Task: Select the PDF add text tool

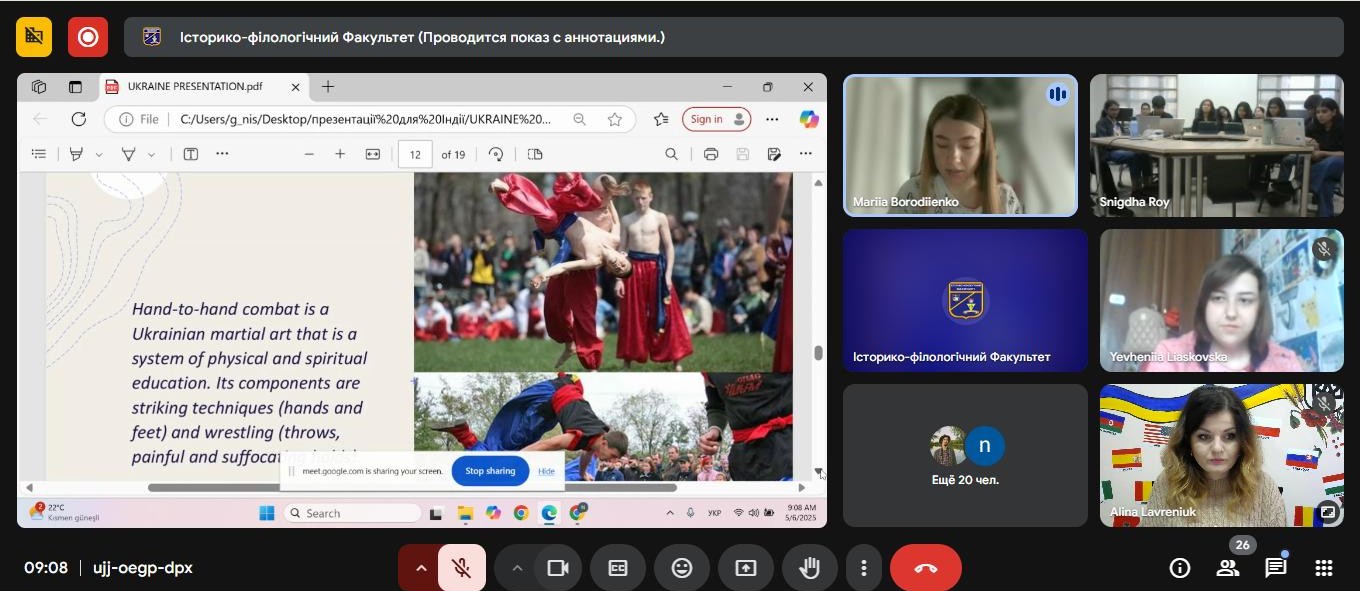Action: pos(190,154)
